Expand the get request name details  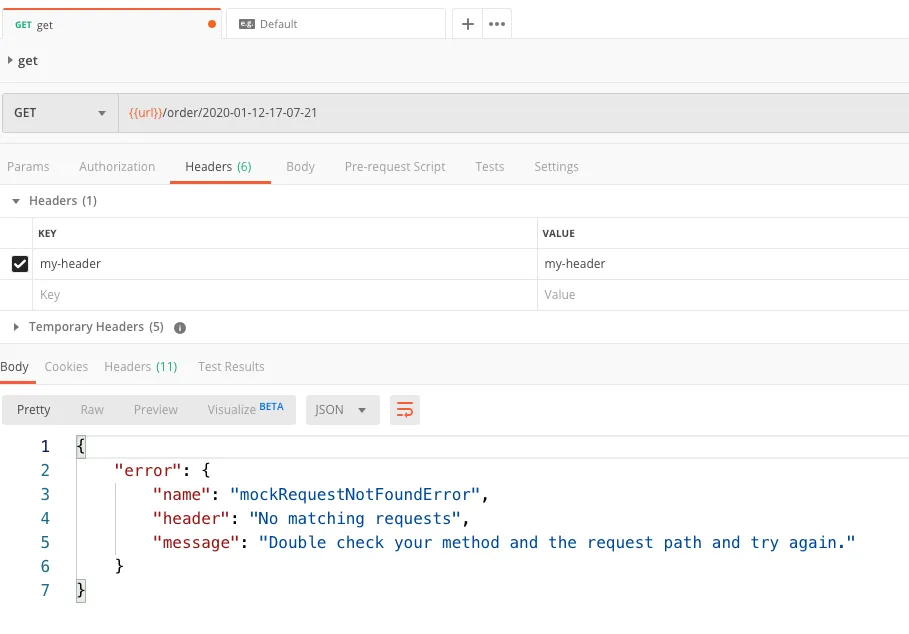click(10, 60)
